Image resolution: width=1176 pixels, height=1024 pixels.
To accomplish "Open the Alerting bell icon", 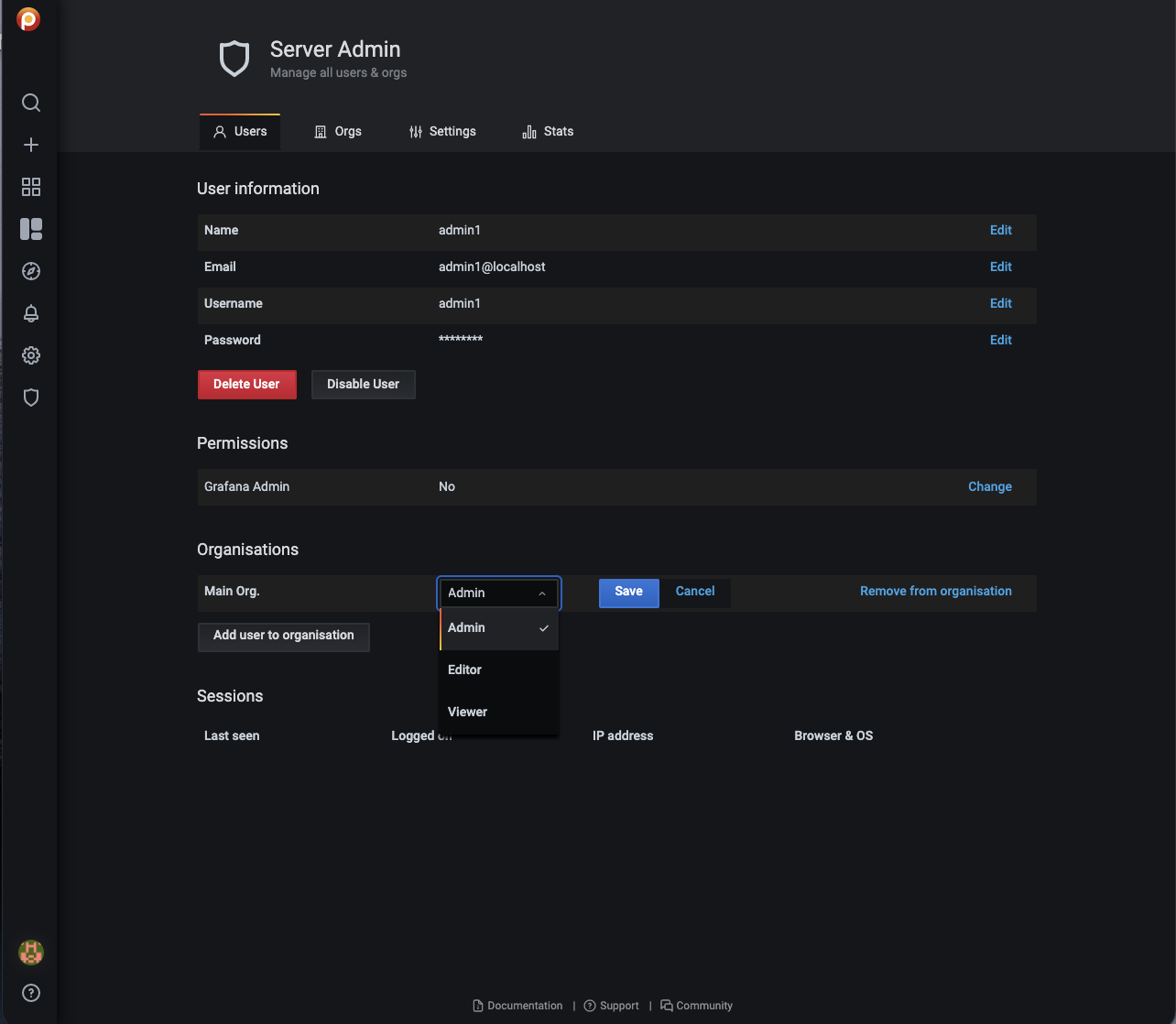I will 31,313.
